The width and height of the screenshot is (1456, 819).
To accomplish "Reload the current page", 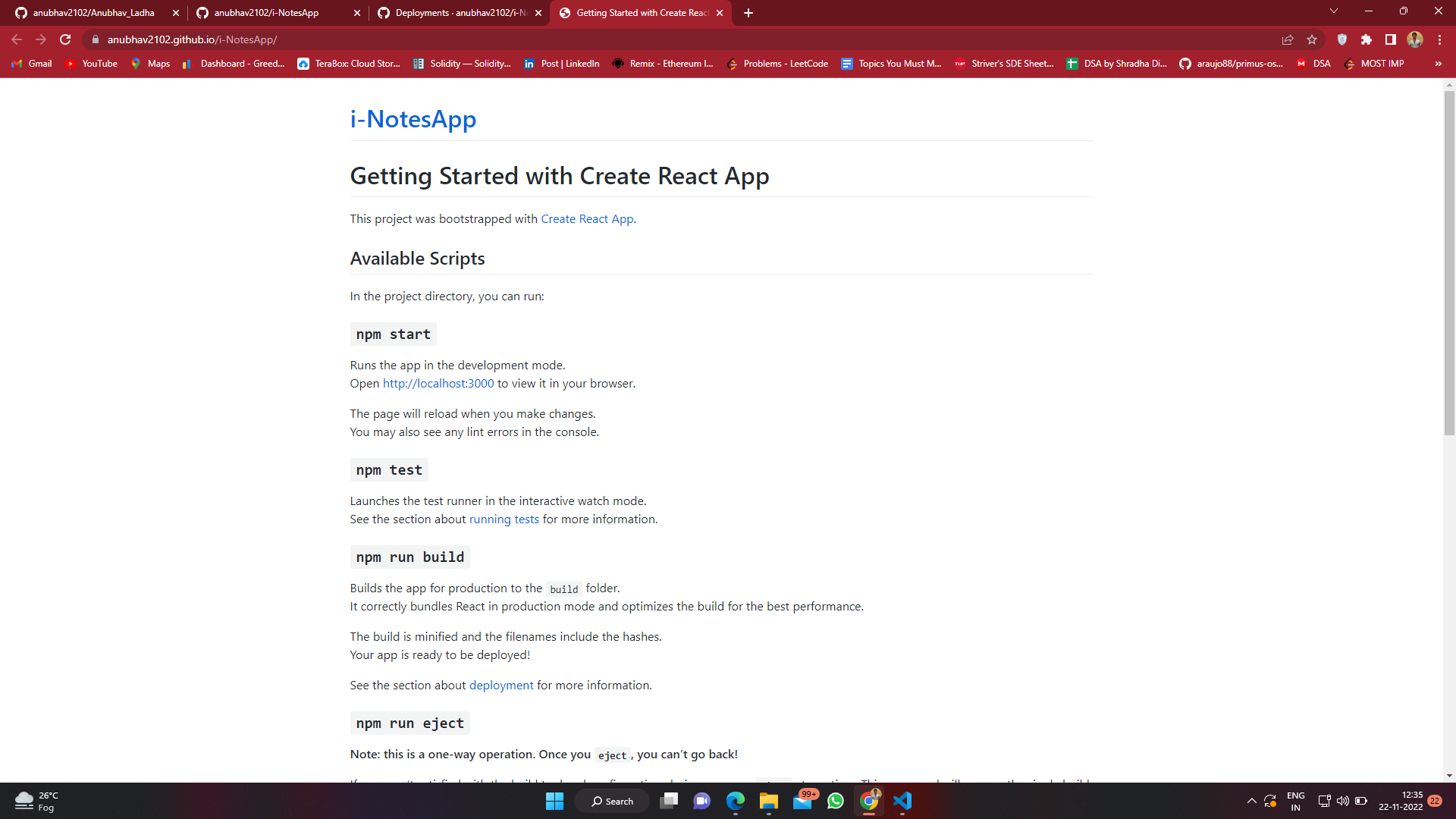I will [x=65, y=39].
